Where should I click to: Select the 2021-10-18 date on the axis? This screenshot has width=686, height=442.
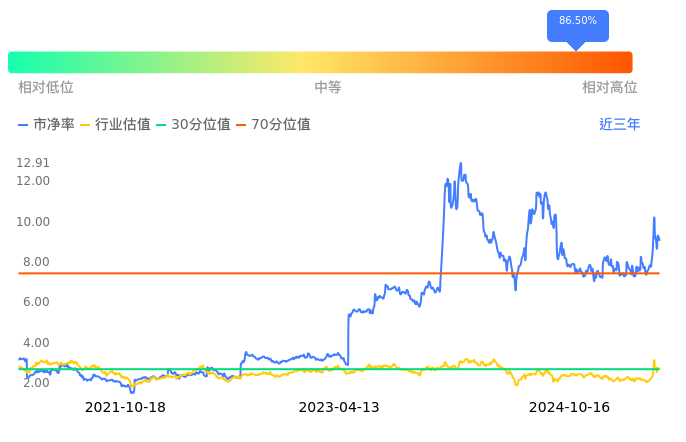pyautogui.click(x=125, y=407)
